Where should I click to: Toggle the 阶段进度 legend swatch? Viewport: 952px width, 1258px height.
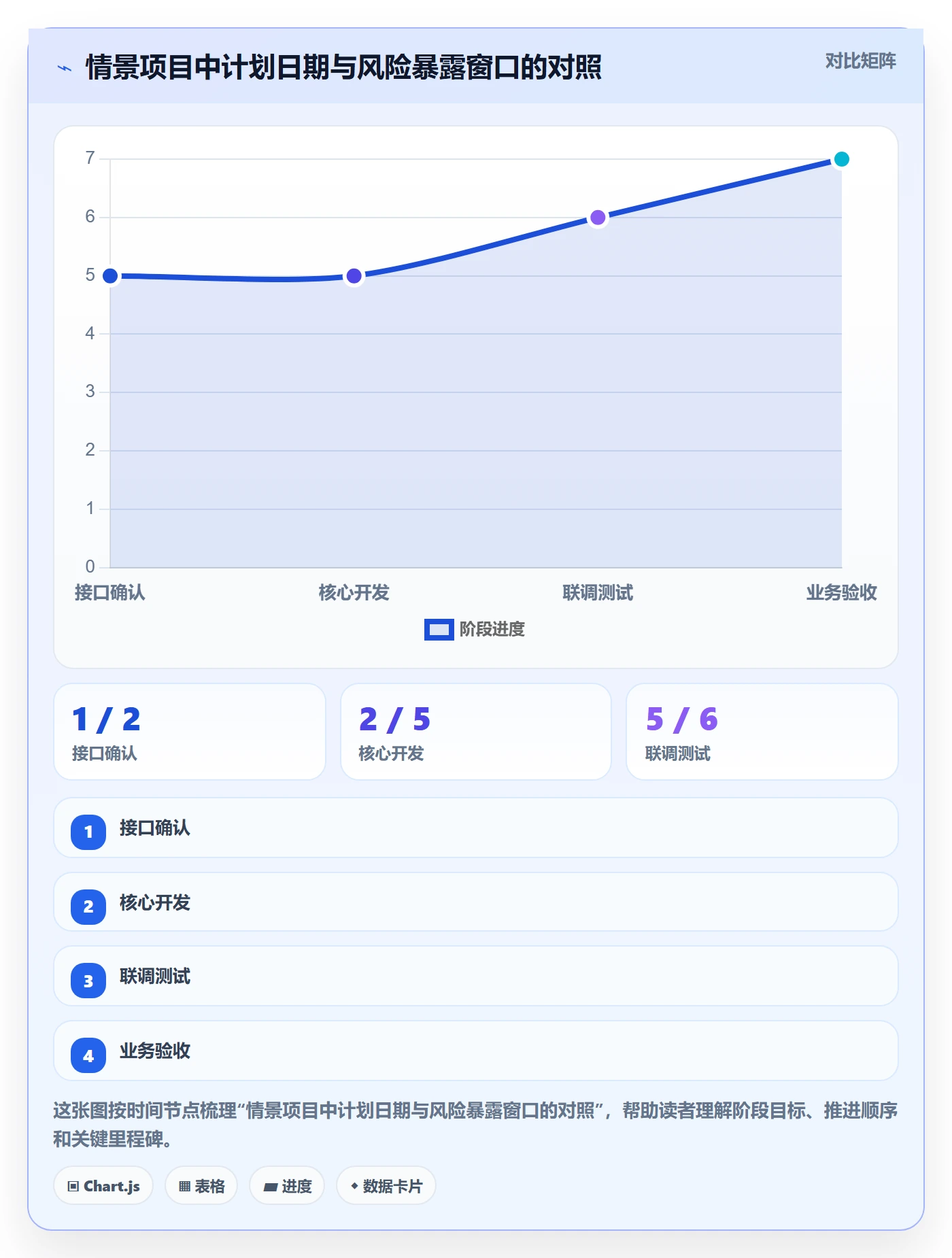click(x=439, y=630)
